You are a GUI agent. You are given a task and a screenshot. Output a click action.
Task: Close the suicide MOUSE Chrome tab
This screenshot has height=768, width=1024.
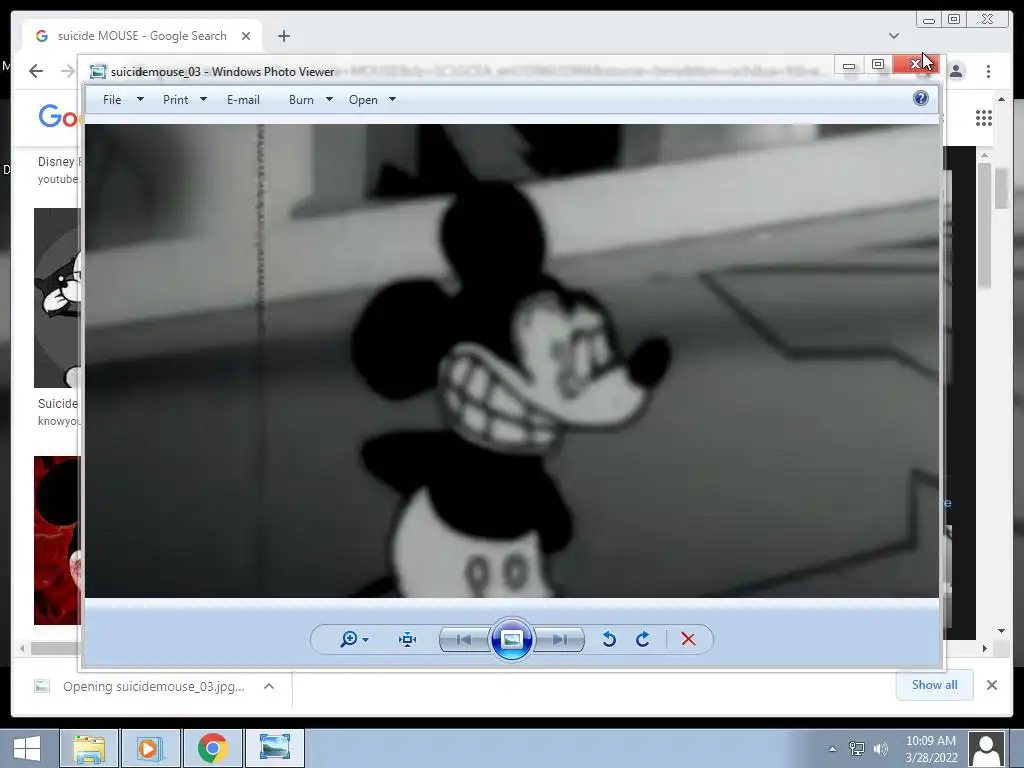coord(246,36)
